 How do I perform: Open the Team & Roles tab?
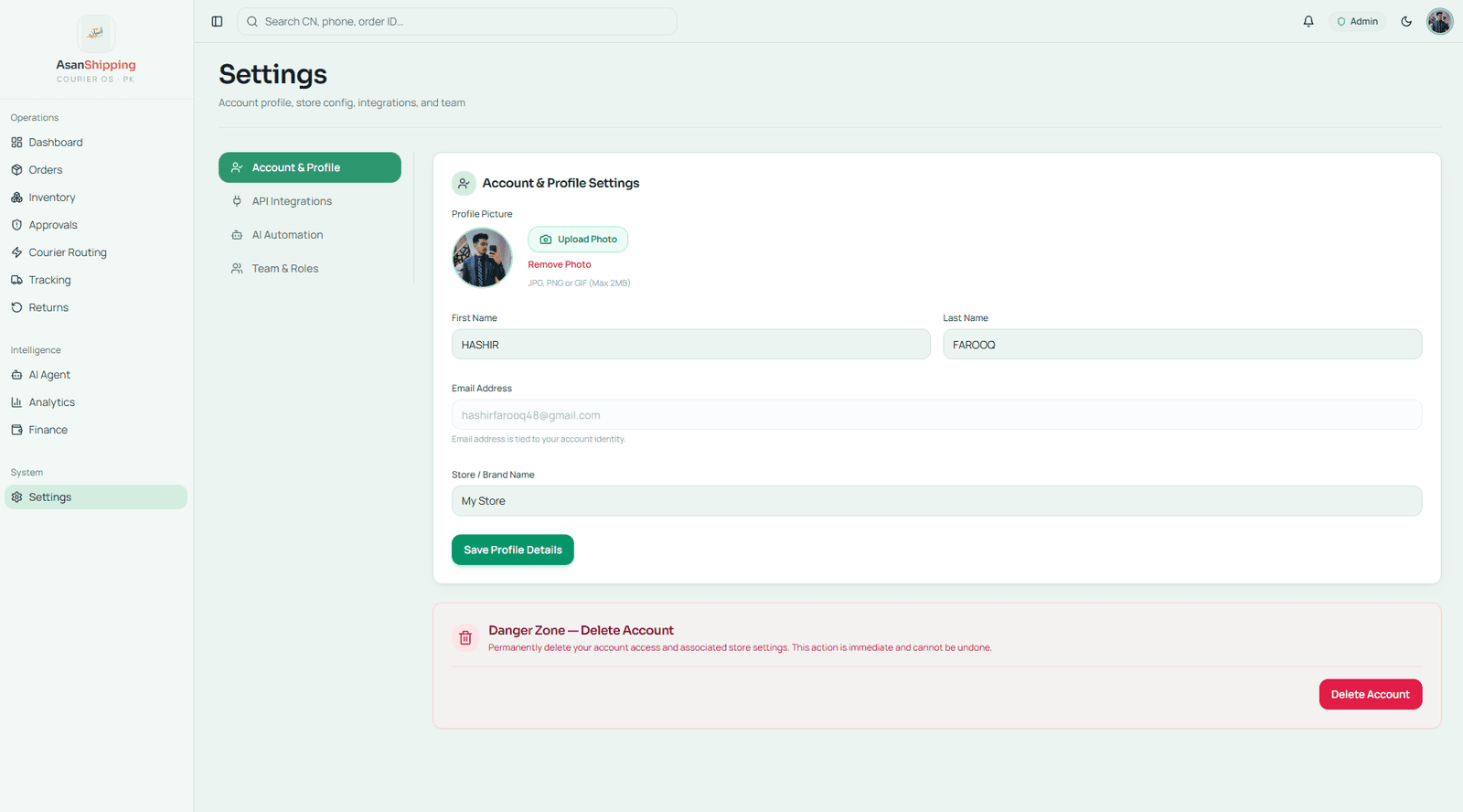click(x=310, y=269)
